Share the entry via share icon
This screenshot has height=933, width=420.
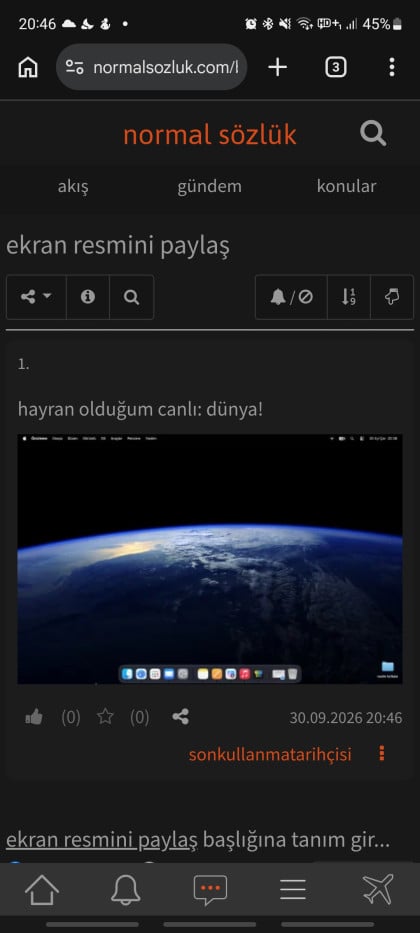pos(180,717)
